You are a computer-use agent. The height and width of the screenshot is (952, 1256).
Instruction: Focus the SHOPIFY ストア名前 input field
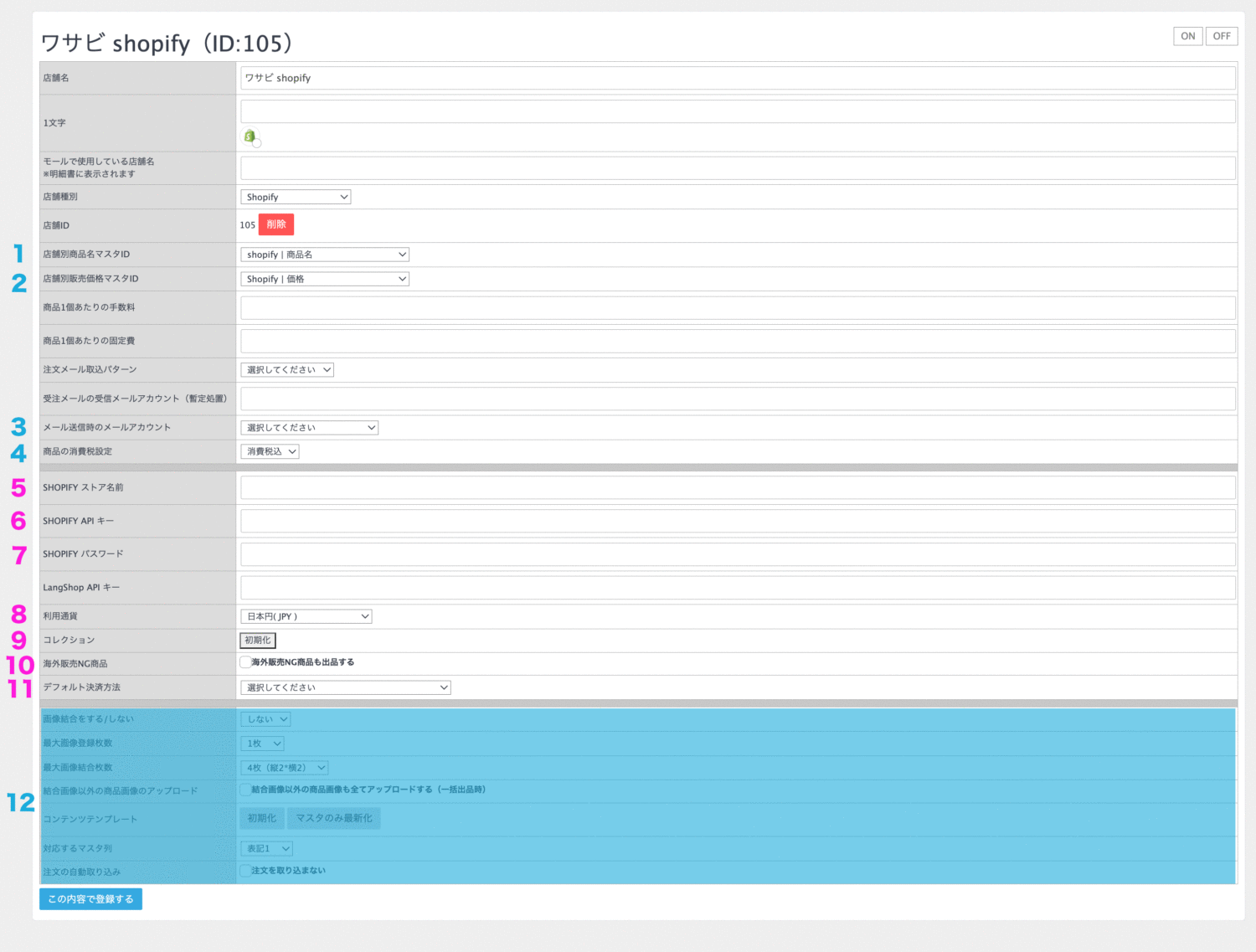[738, 487]
